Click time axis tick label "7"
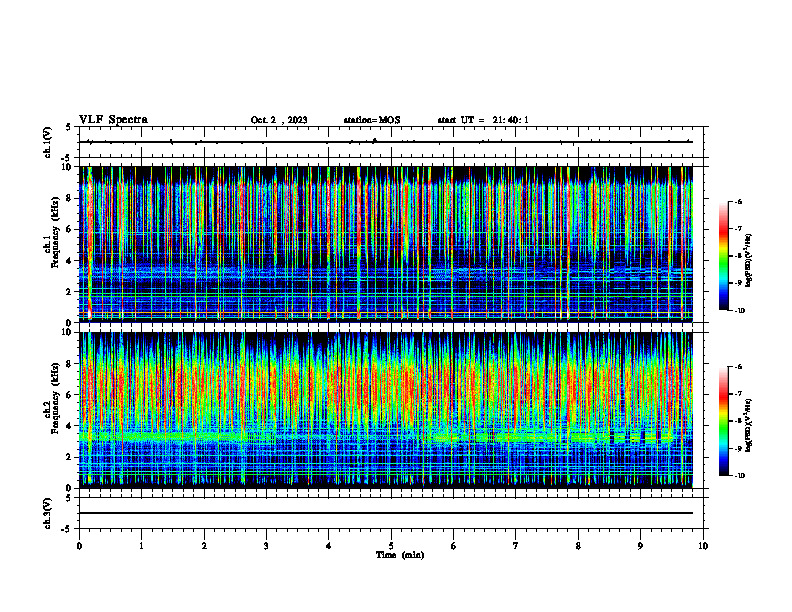Viewport: 792px width, 612px height. 516,546
